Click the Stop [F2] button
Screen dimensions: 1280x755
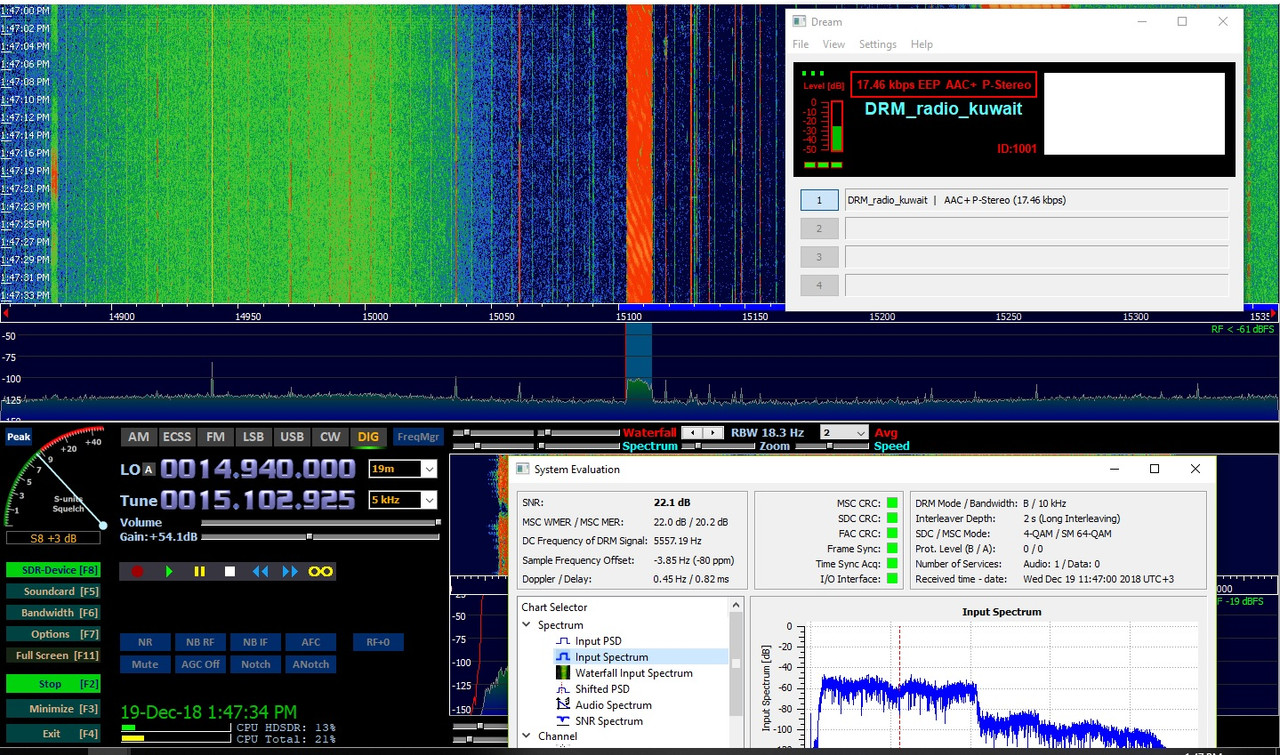[x=53, y=684]
